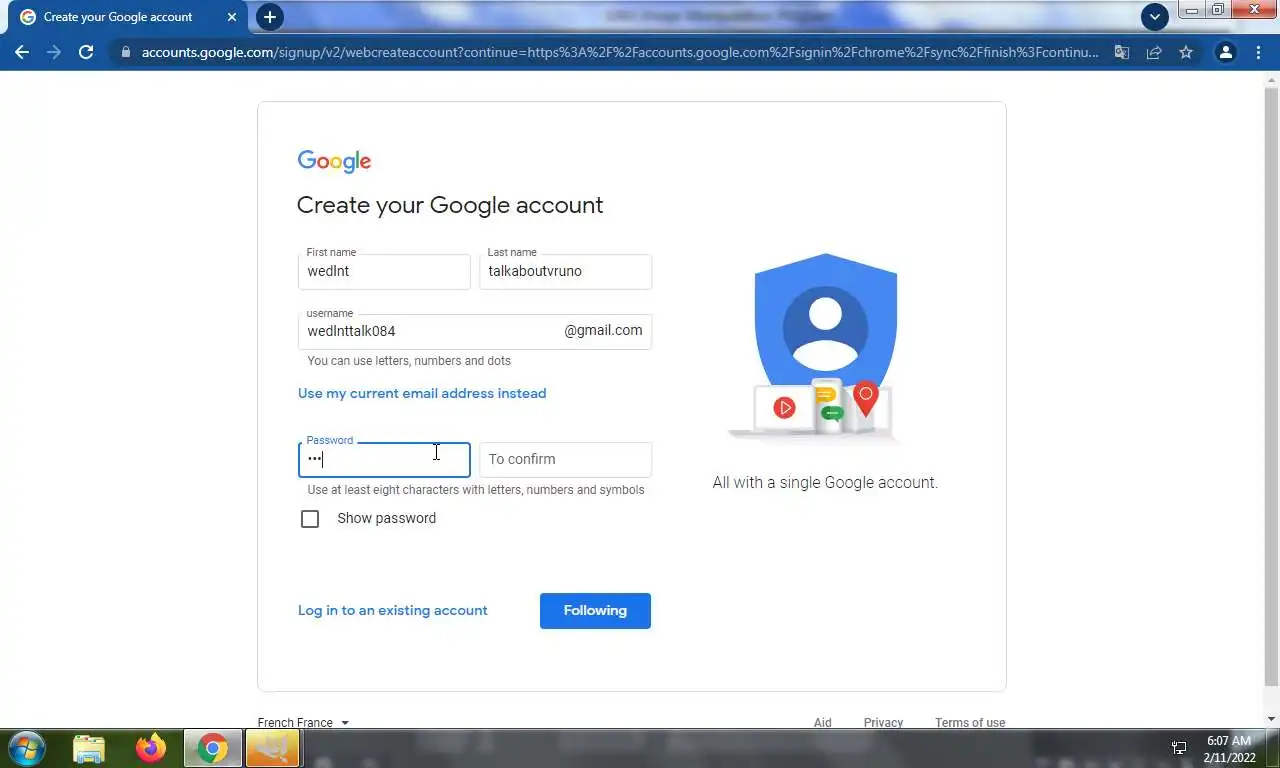This screenshot has height=768, width=1280.
Task: Open the Chrome three-dot menu
Action: click(x=1258, y=52)
